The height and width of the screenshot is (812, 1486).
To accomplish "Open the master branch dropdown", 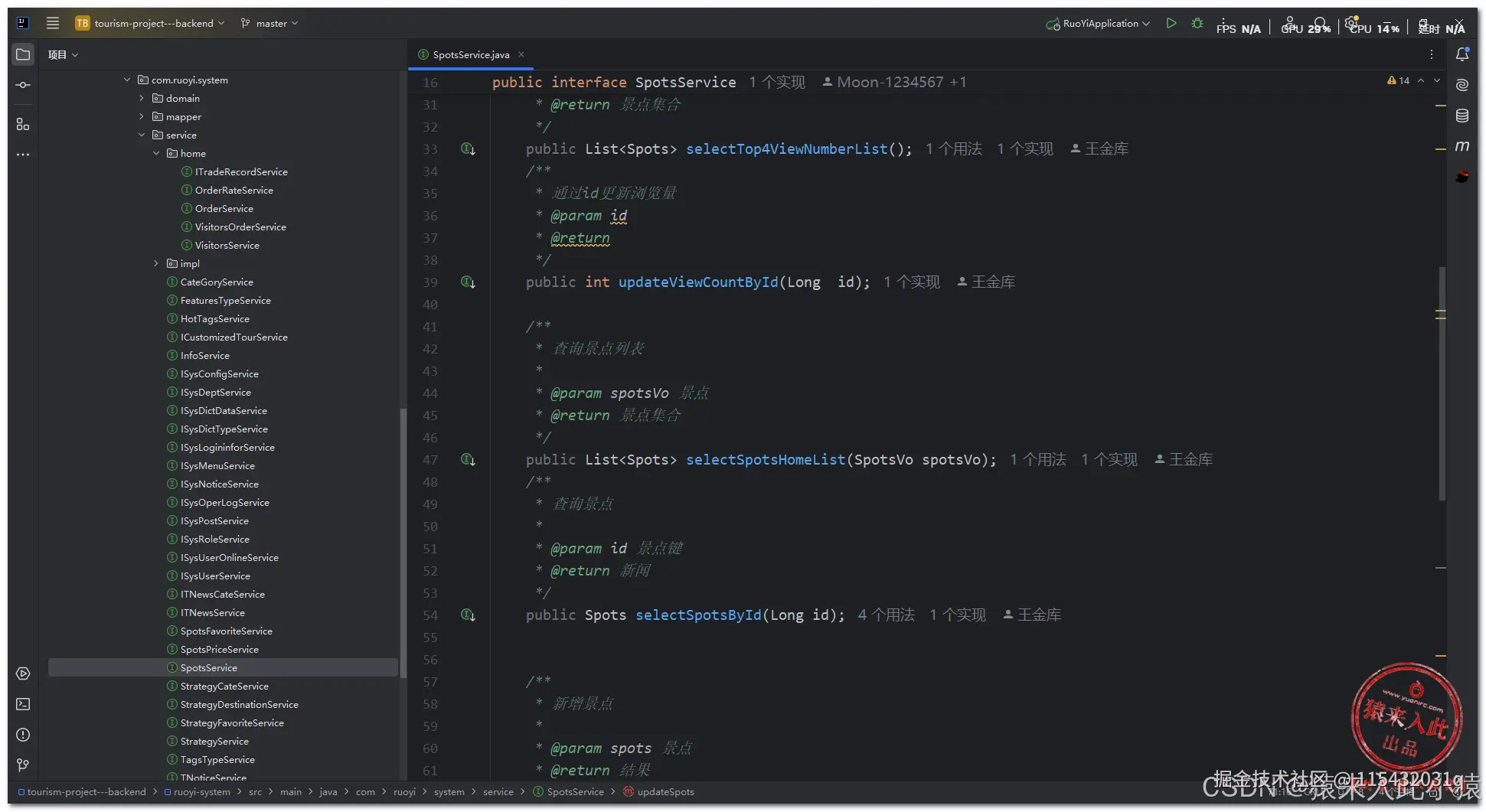I will 269,23.
